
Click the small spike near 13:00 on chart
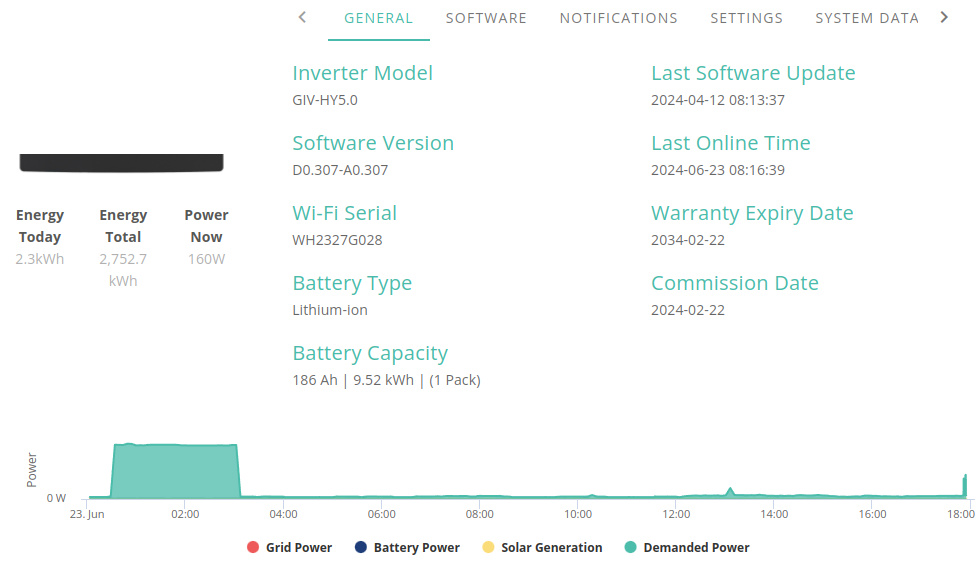coord(730,491)
